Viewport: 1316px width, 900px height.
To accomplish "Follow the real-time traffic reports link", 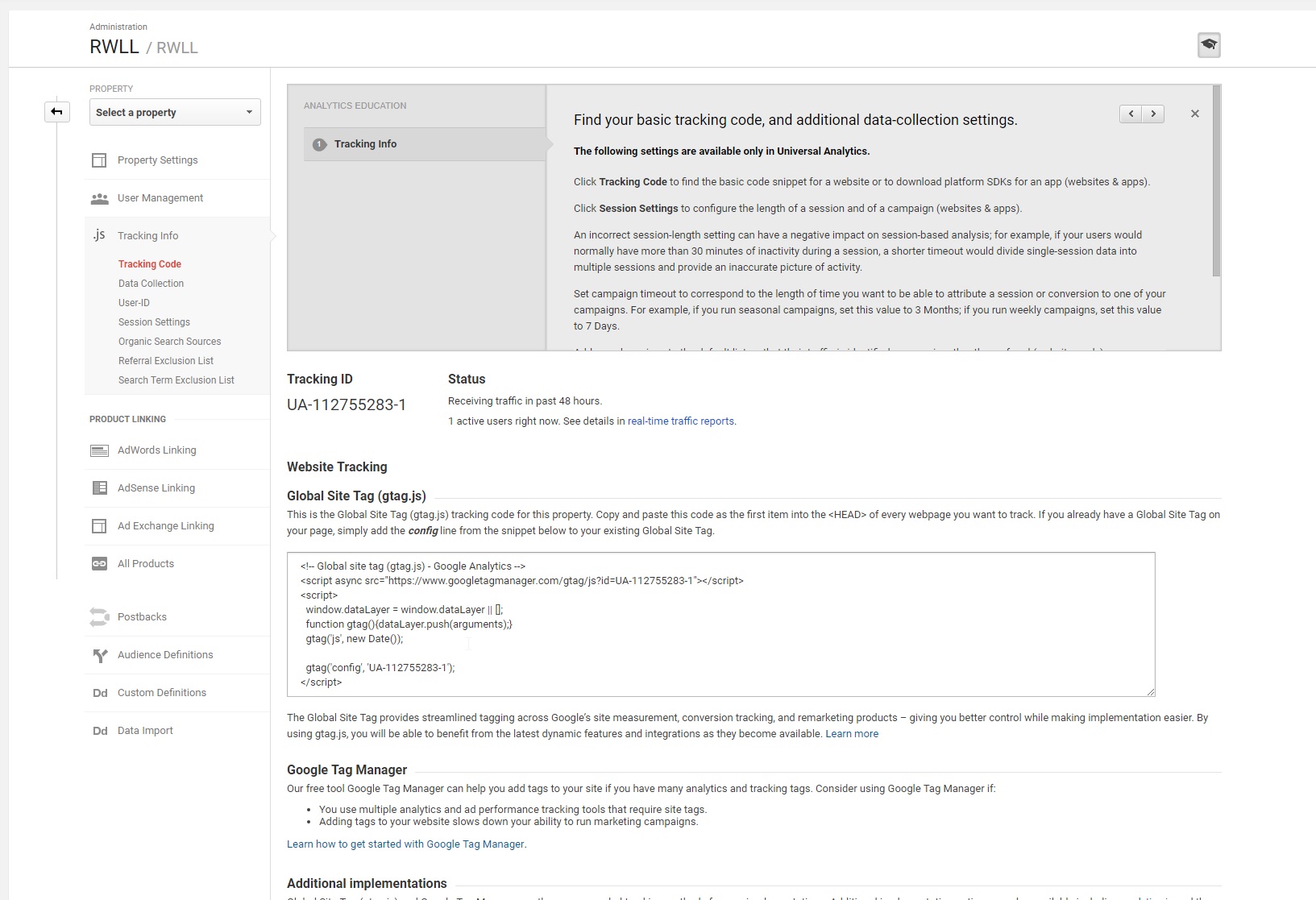I will point(681,421).
